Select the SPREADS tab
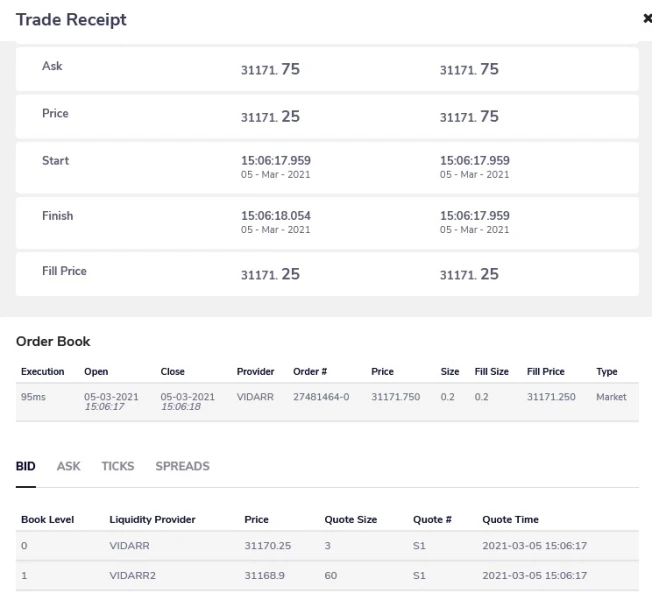 182,466
